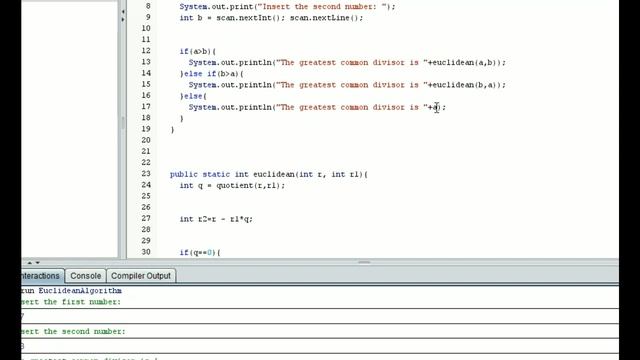Screen dimensions: 640x360
Task: Click the 'int q = quotient(r,r1);' line
Action: 232,186
